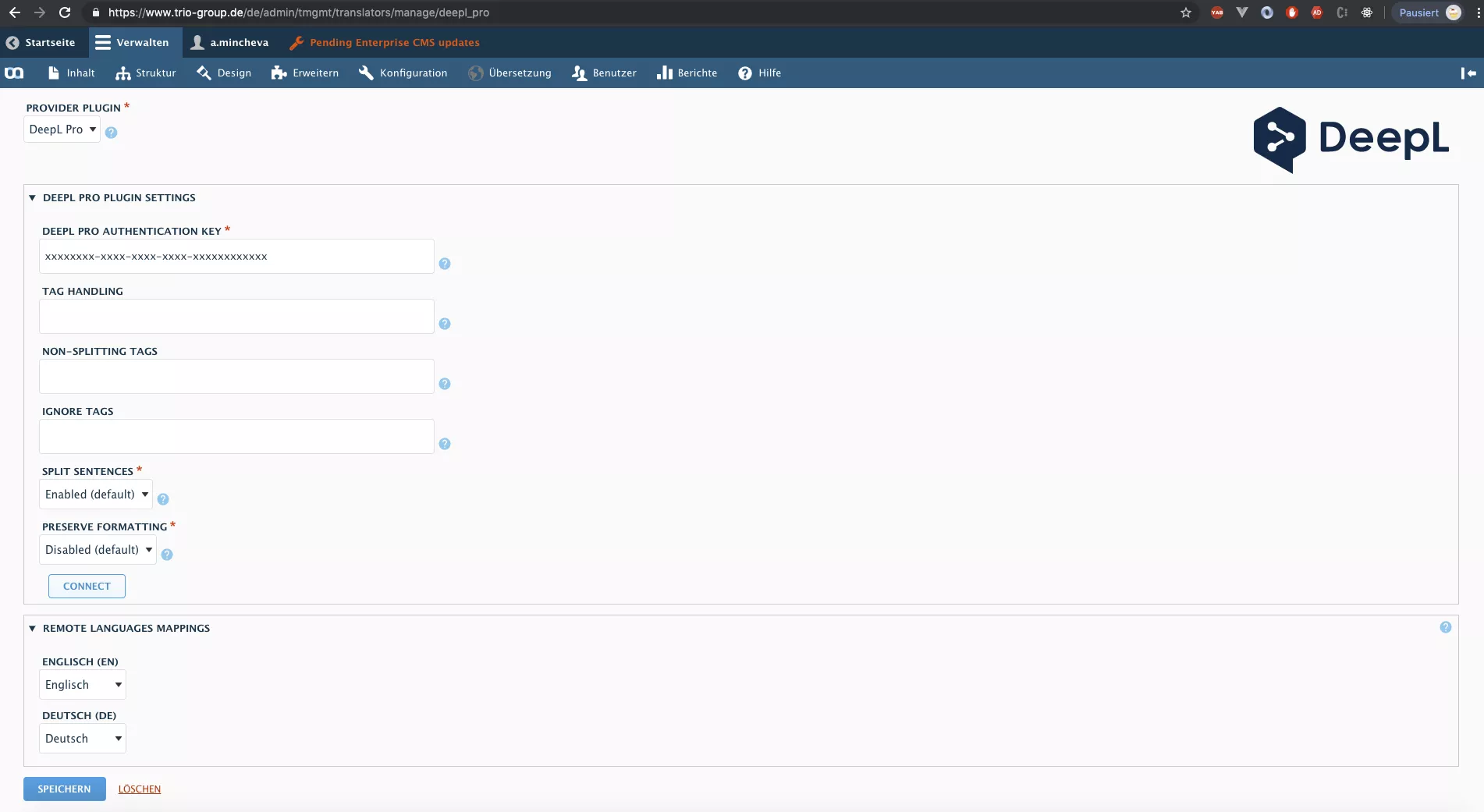The width and height of the screenshot is (1484, 812).
Task: Open the Benutzer menu
Action: [x=604, y=73]
